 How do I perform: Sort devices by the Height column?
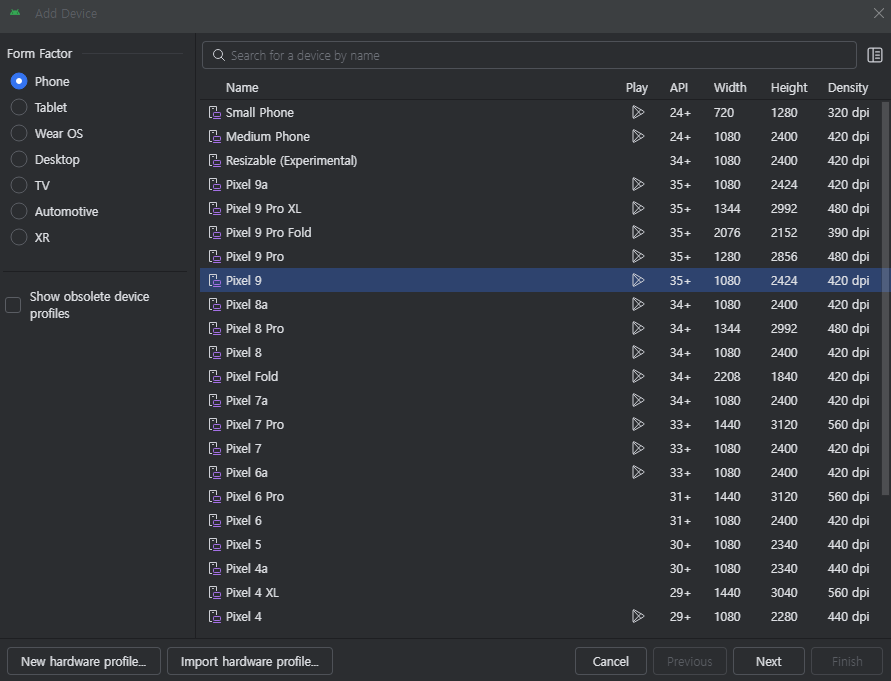[789, 88]
